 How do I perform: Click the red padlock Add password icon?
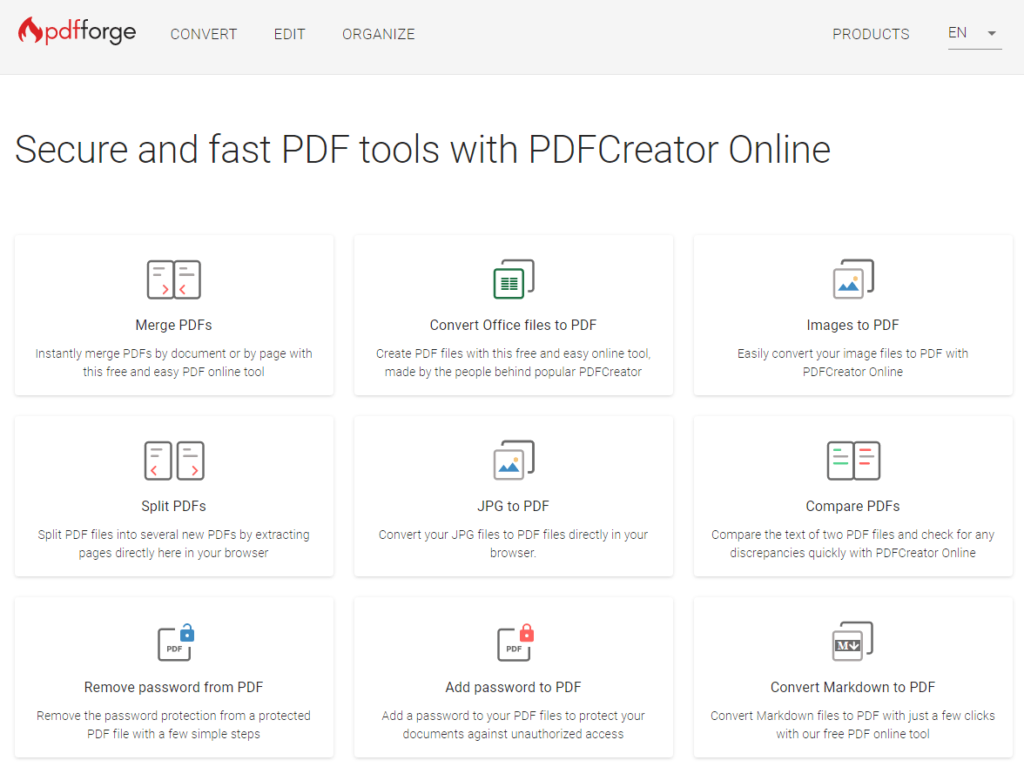[x=513, y=641]
